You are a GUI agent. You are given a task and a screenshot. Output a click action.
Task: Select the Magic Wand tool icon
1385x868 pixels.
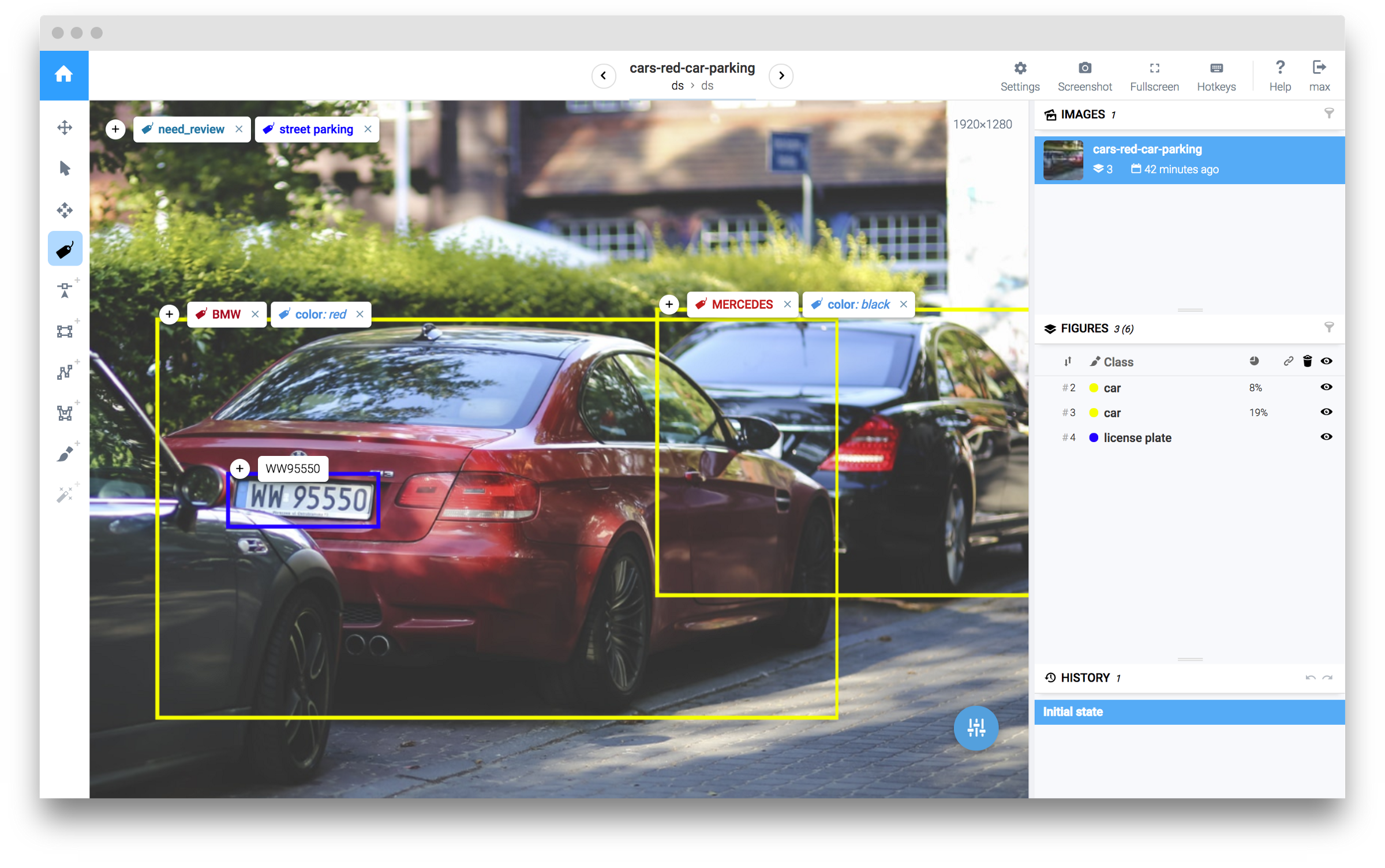click(x=65, y=495)
